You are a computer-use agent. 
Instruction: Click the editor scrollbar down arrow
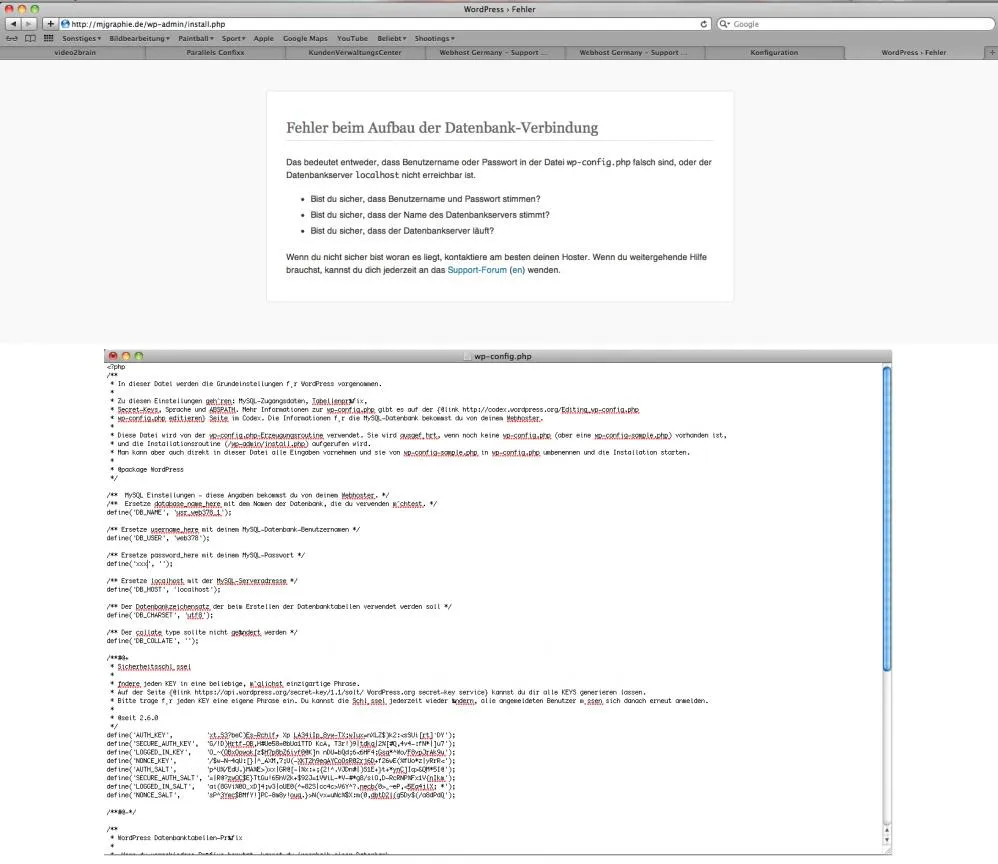click(887, 840)
